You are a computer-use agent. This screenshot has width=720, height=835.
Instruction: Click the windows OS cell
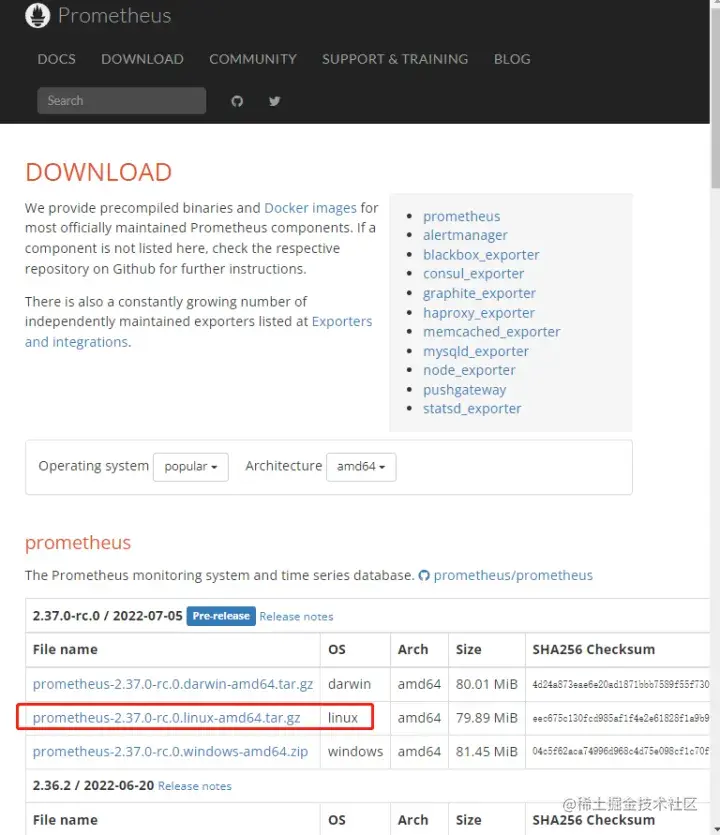click(x=355, y=751)
